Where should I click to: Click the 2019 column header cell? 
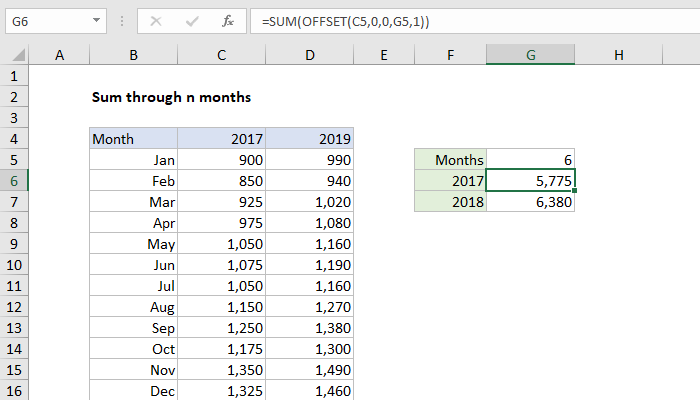(x=309, y=139)
